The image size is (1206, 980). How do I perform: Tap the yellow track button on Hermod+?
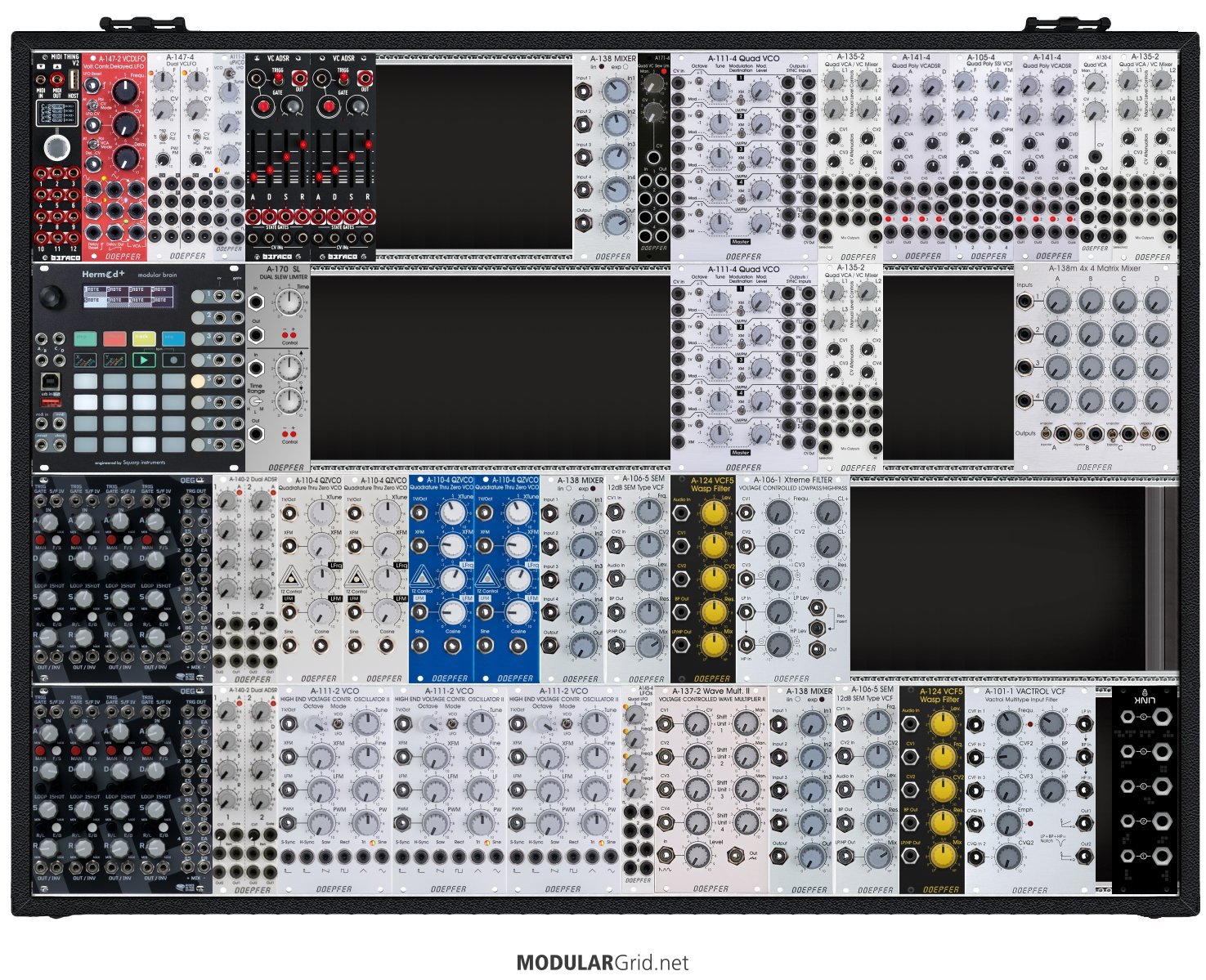click(x=144, y=337)
